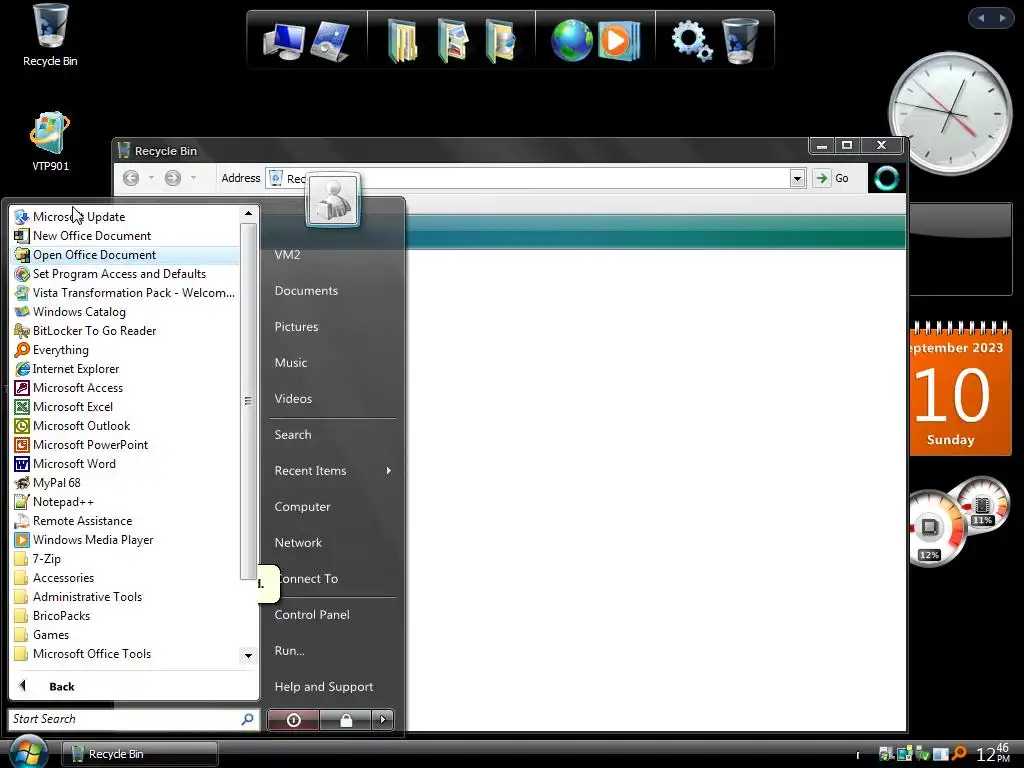Open the music folder icon in dock
The image size is (1024, 768).
pos(500,41)
